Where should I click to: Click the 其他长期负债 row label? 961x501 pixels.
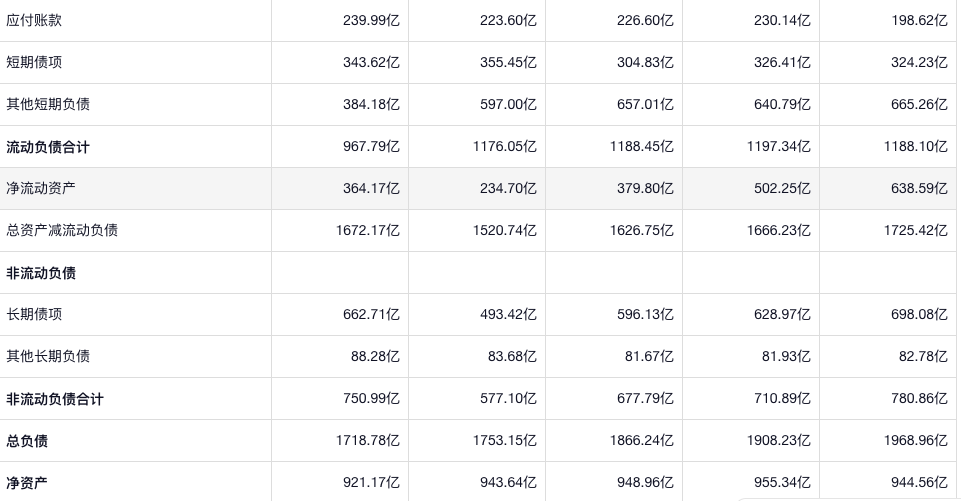48,356
